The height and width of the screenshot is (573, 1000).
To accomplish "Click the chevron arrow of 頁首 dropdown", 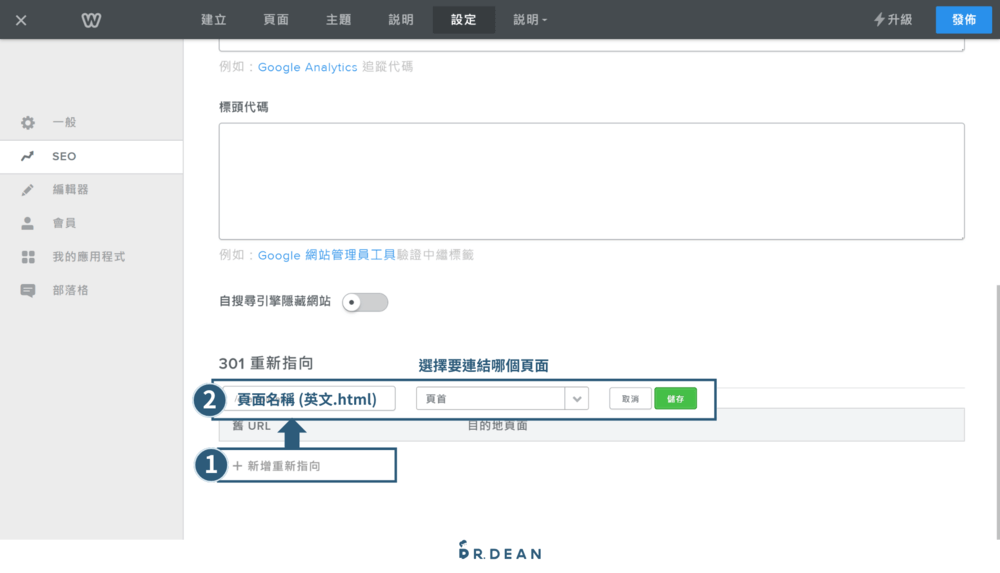I will pyautogui.click(x=577, y=399).
